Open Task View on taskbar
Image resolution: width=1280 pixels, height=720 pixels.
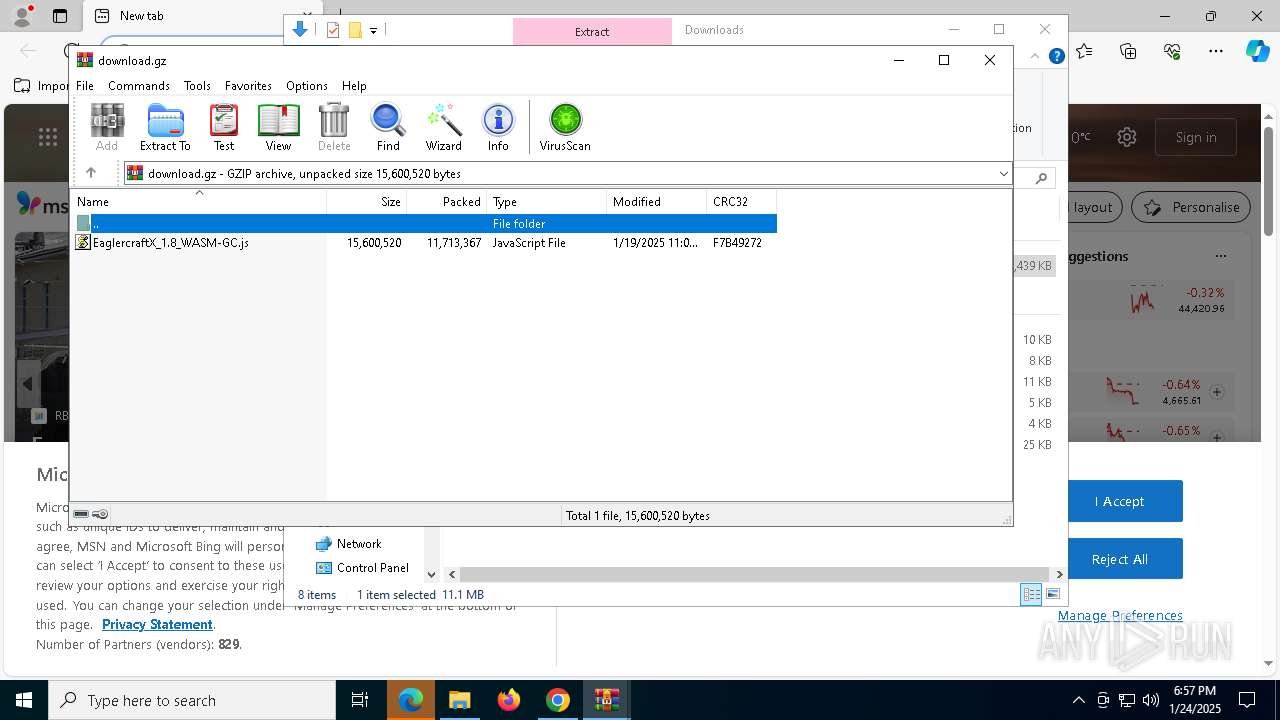pyautogui.click(x=360, y=700)
